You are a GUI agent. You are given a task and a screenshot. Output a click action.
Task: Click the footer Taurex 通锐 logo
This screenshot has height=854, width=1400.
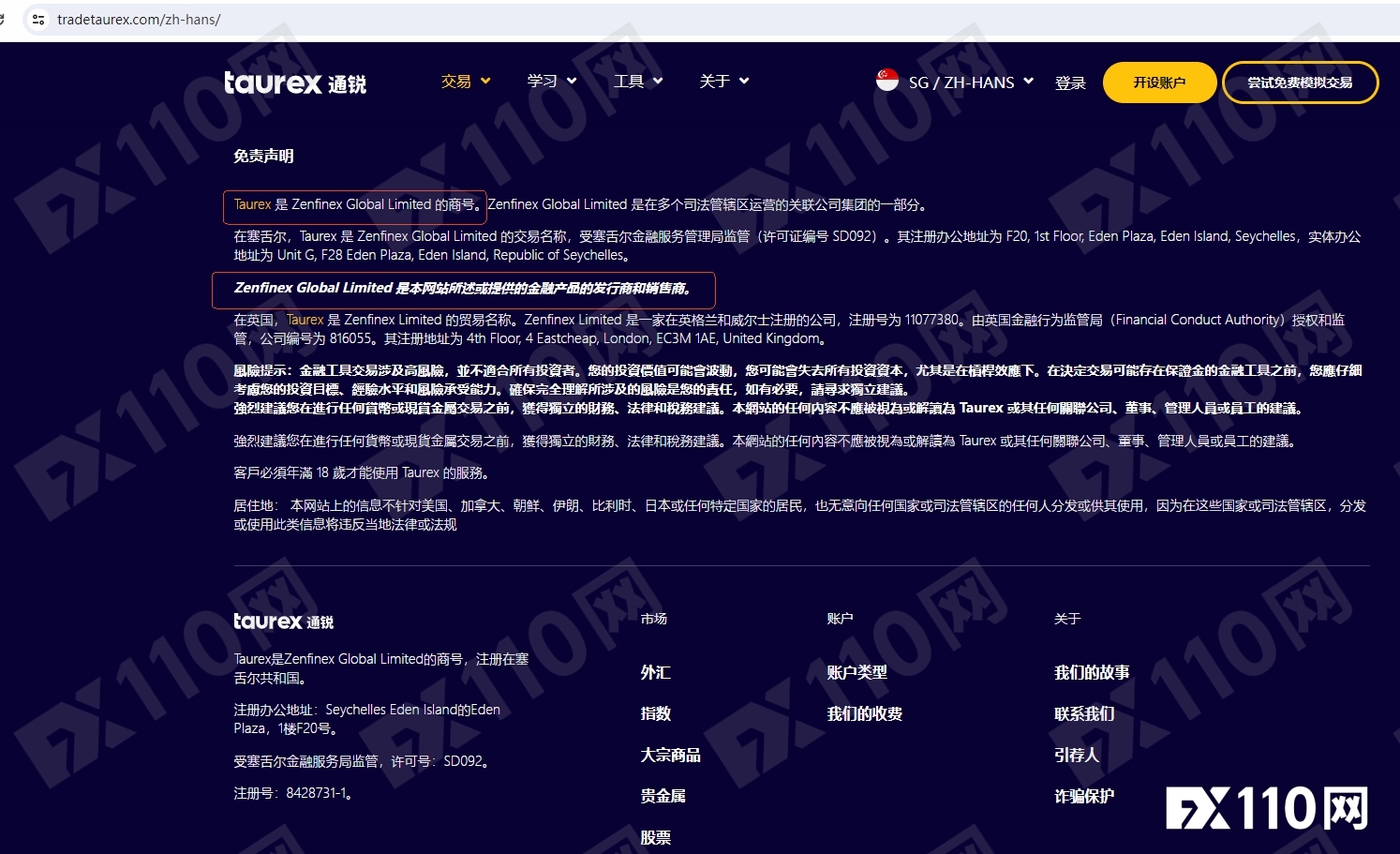click(x=283, y=622)
